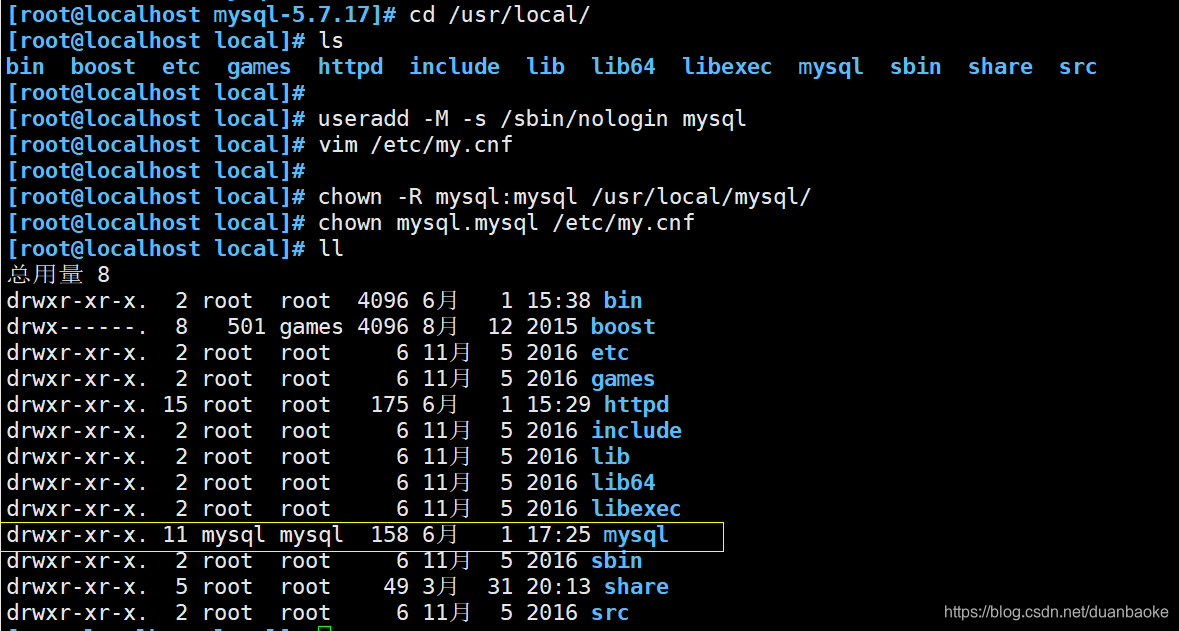Click the 'useradd -M -s /sbin/nologin mysql' command
The image size is (1179, 631).
click(532, 119)
